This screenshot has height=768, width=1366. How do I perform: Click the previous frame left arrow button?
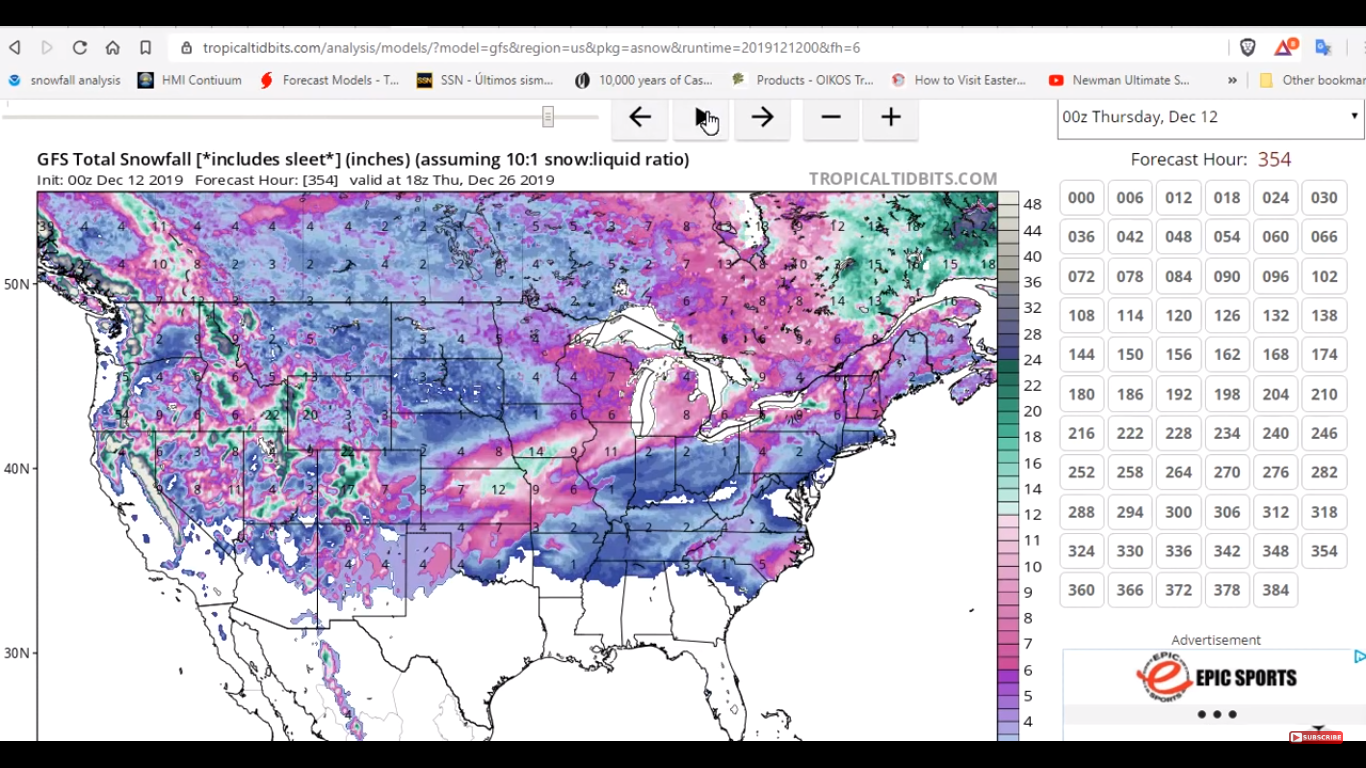(x=640, y=118)
